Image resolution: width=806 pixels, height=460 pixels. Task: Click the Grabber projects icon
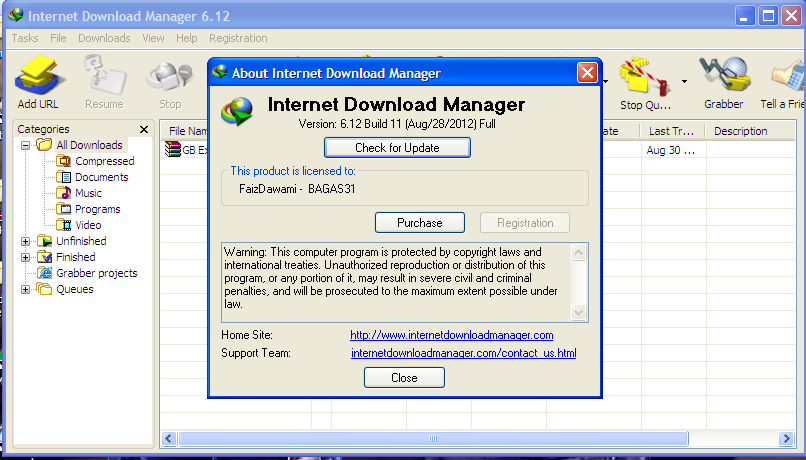point(45,273)
